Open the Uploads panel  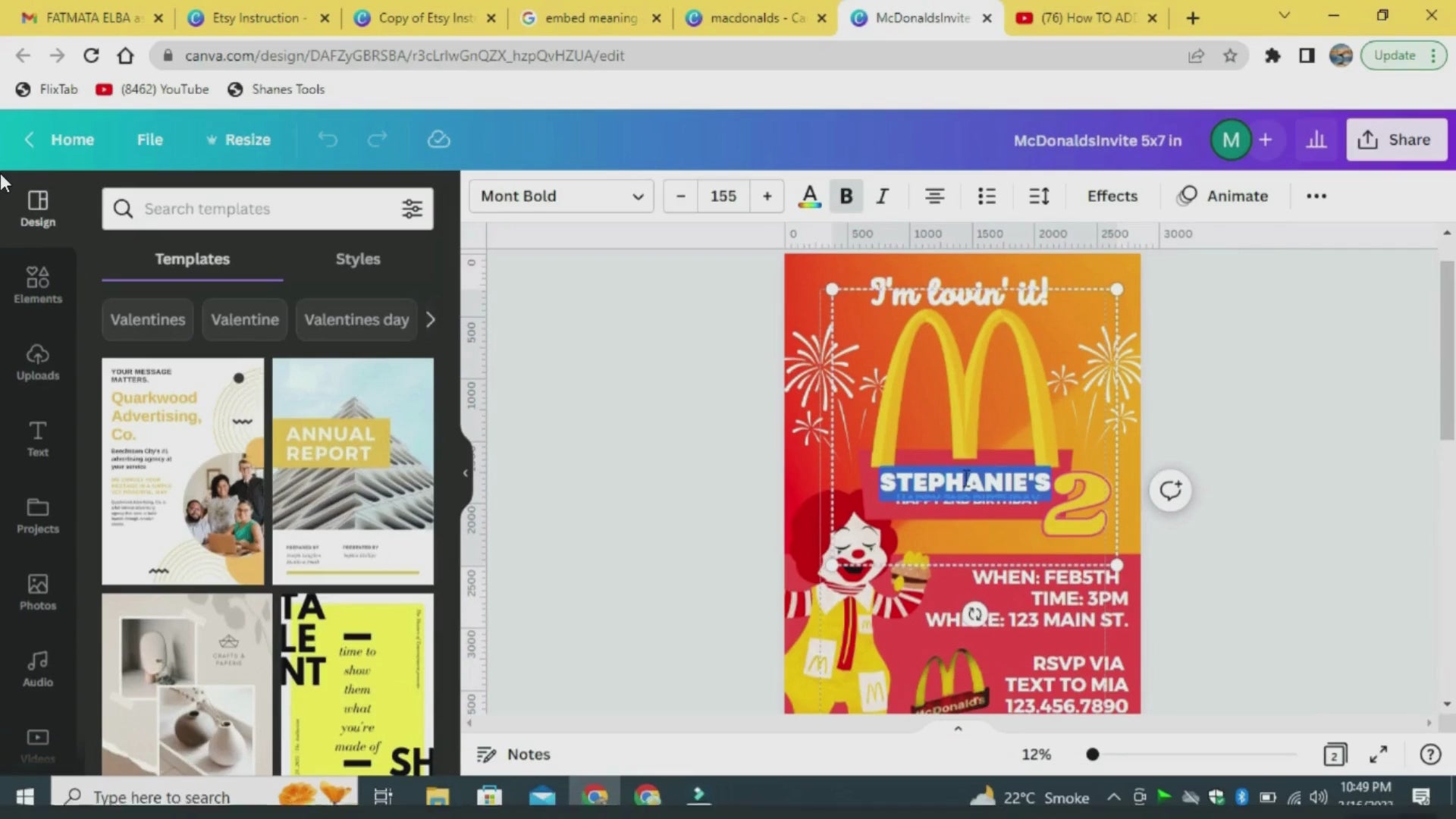point(37,362)
